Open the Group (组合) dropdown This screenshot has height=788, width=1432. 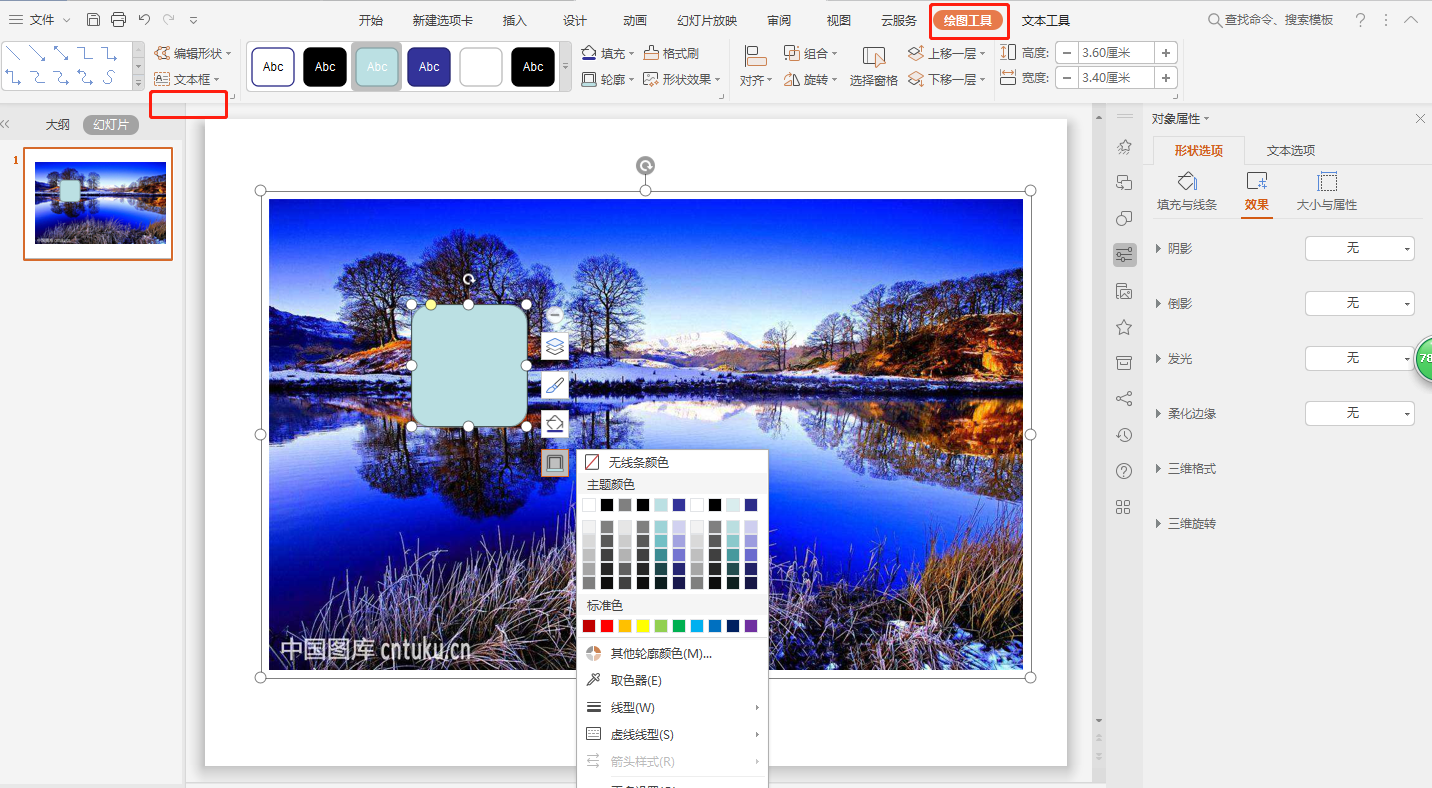pos(810,53)
